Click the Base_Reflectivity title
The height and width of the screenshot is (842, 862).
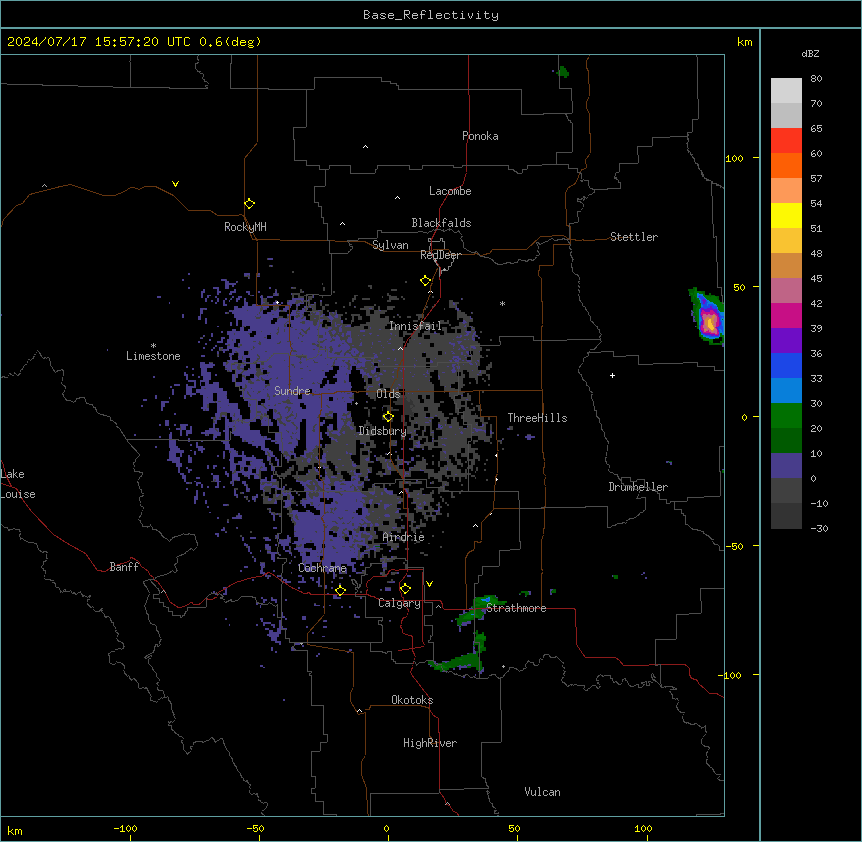point(431,15)
